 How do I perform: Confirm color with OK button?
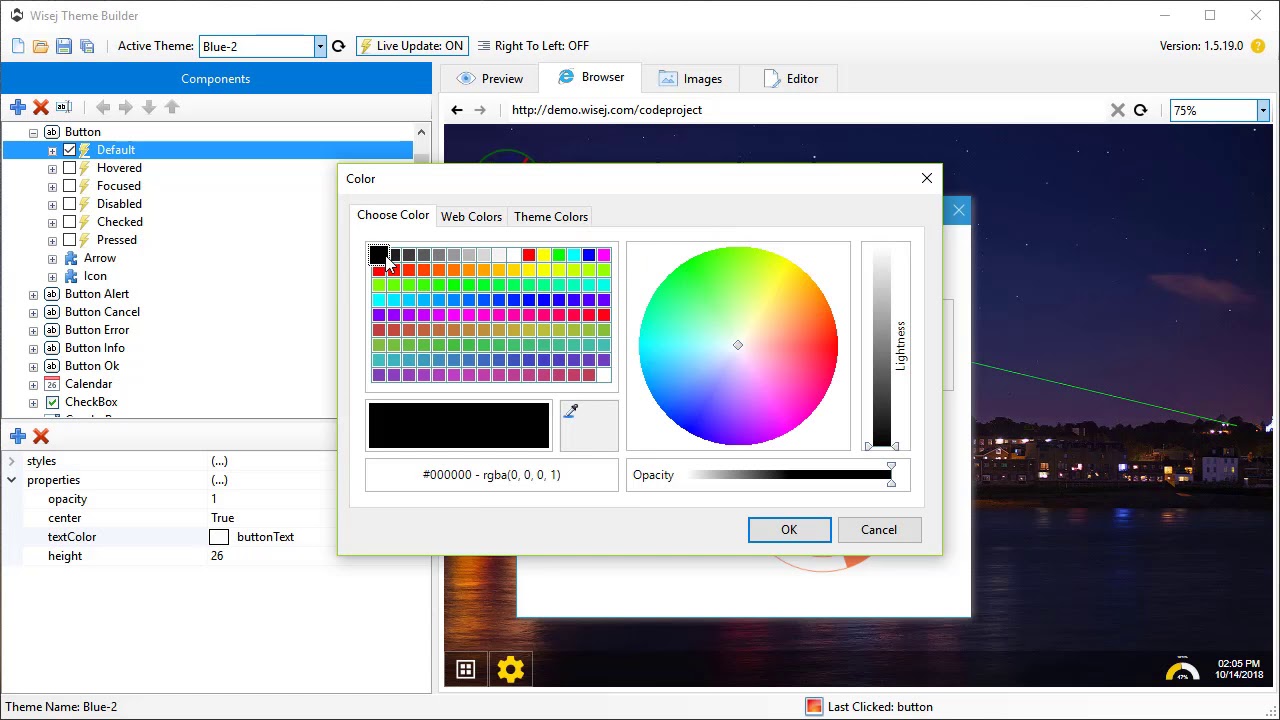click(x=789, y=530)
